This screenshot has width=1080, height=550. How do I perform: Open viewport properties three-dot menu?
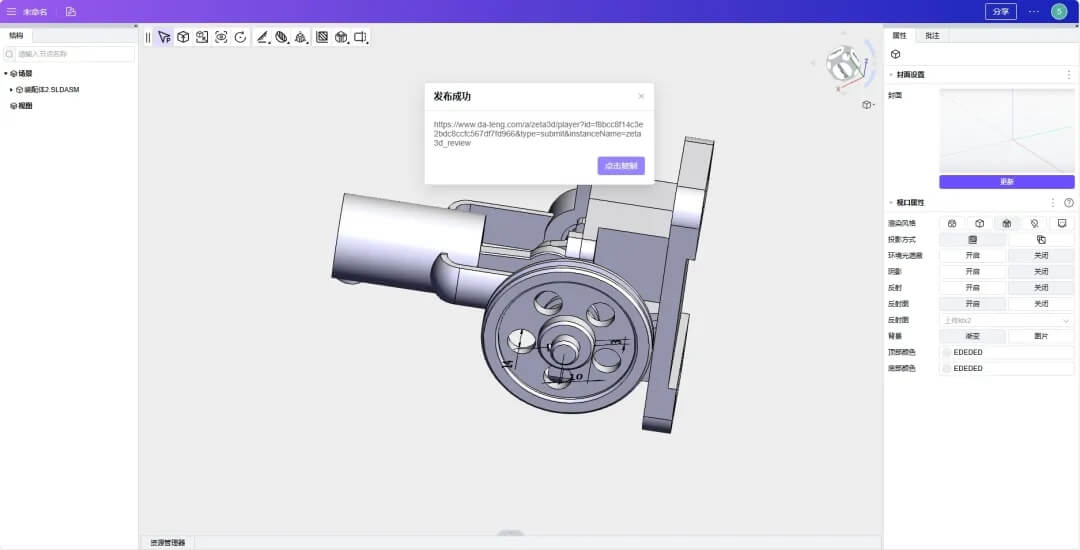pos(1052,202)
